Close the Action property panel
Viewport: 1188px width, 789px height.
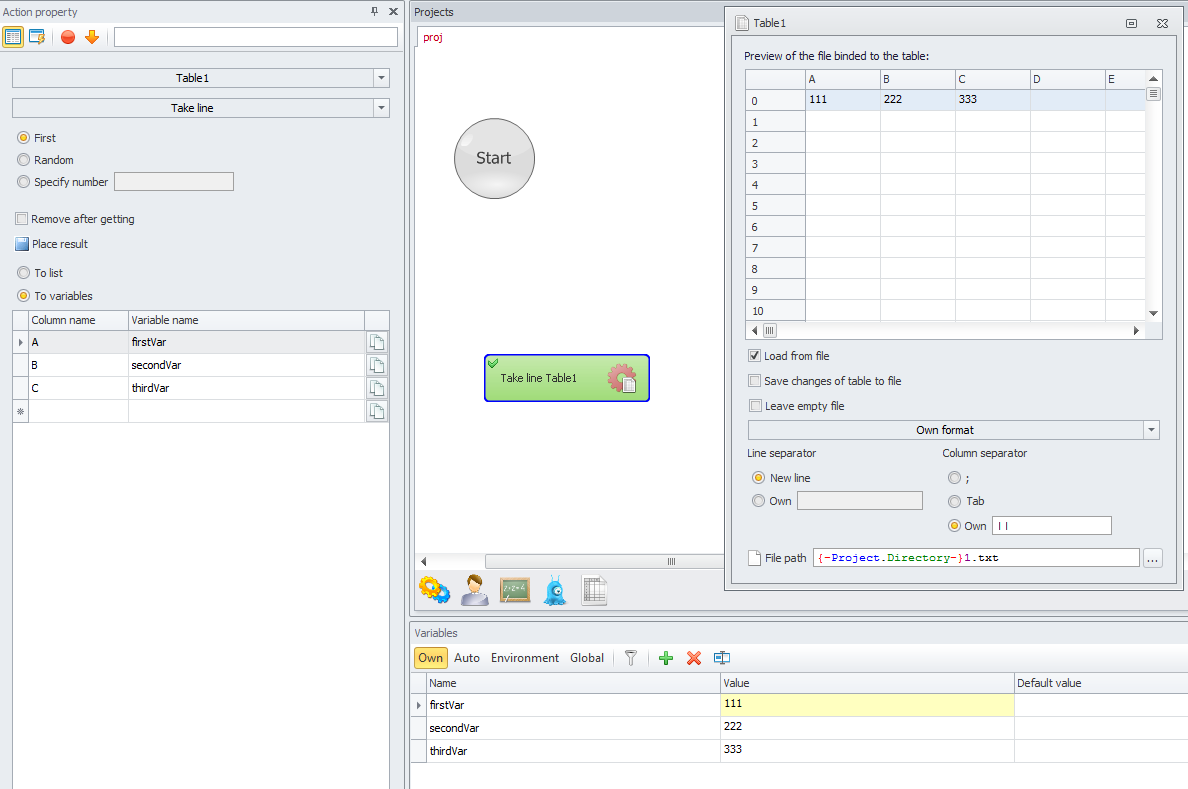coord(393,11)
